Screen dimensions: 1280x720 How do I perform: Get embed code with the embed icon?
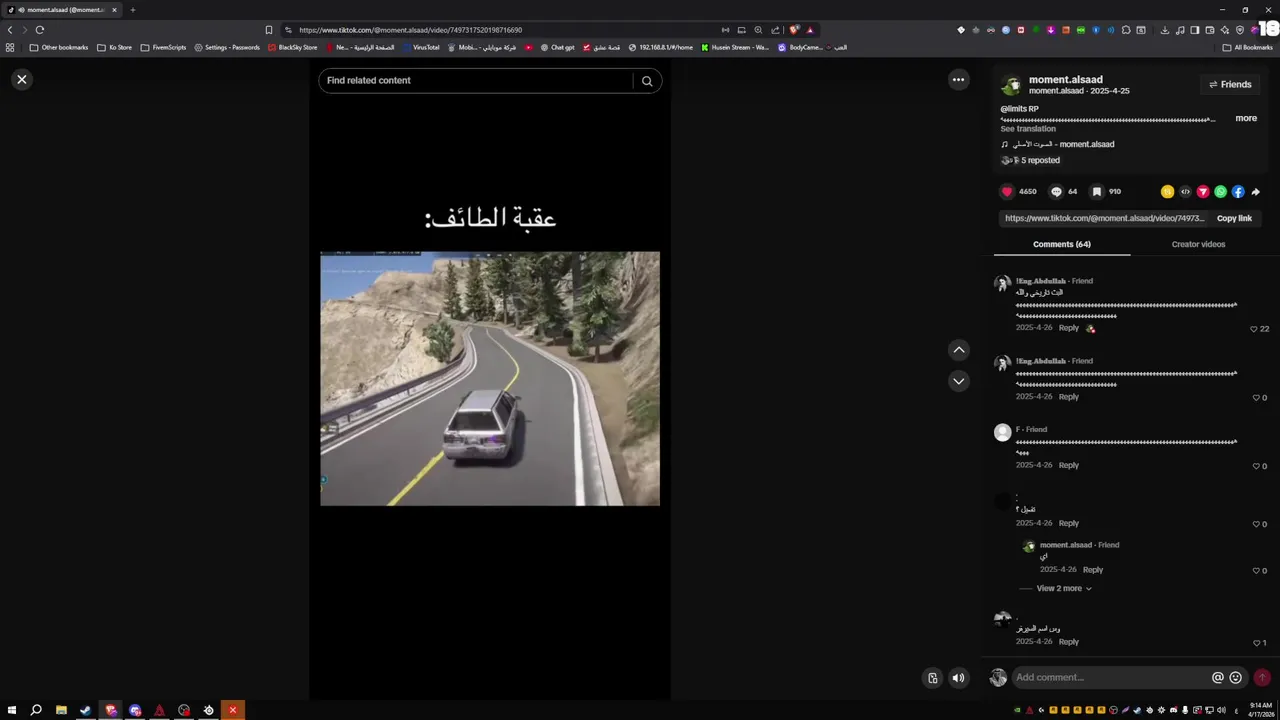(1185, 192)
